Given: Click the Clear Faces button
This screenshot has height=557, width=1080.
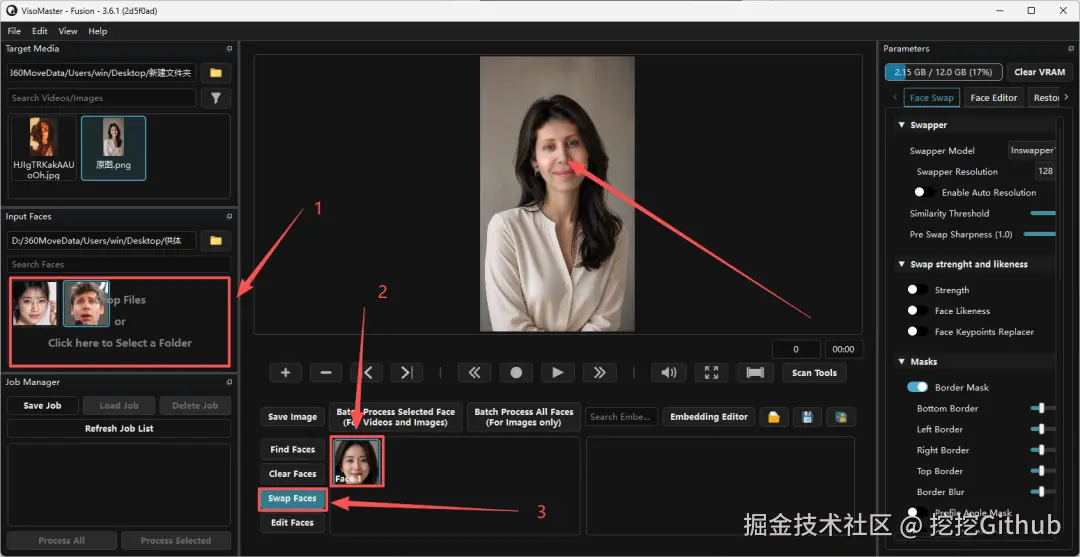Looking at the screenshot, I should point(293,474).
